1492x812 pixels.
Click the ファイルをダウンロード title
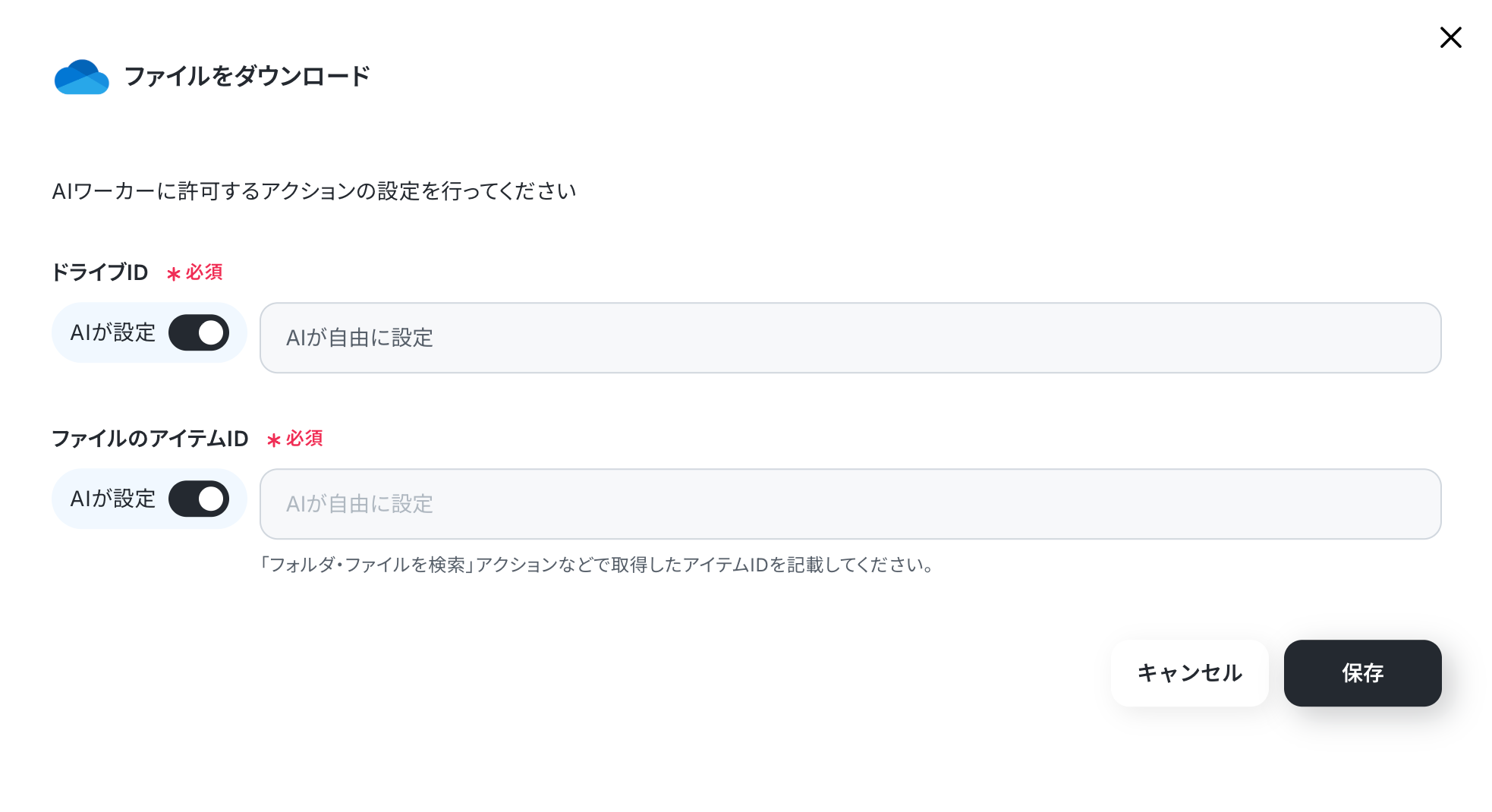coord(247,76)
